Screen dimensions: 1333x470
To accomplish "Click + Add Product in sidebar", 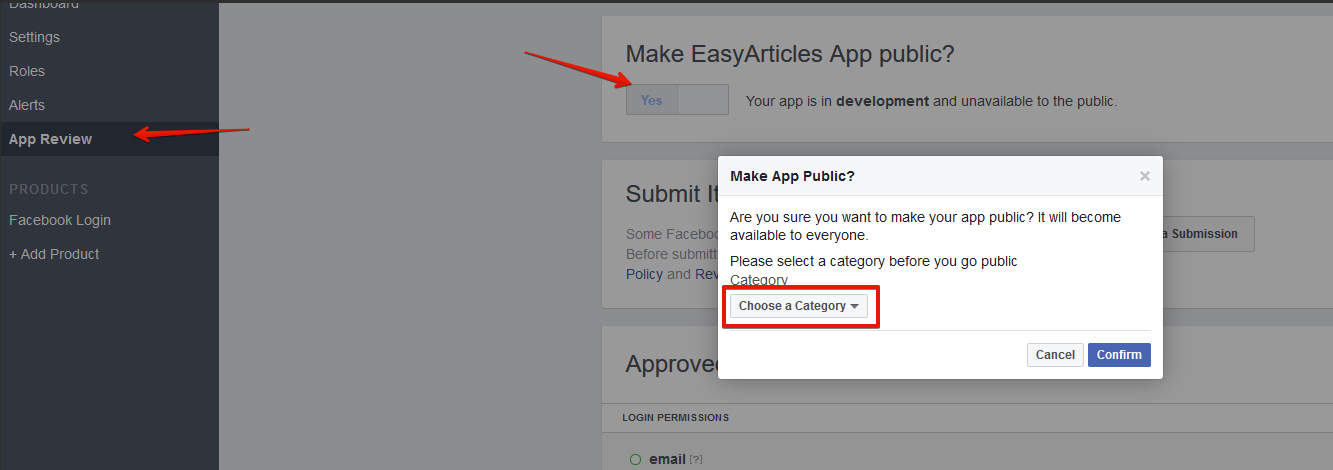I will [54, 254].
